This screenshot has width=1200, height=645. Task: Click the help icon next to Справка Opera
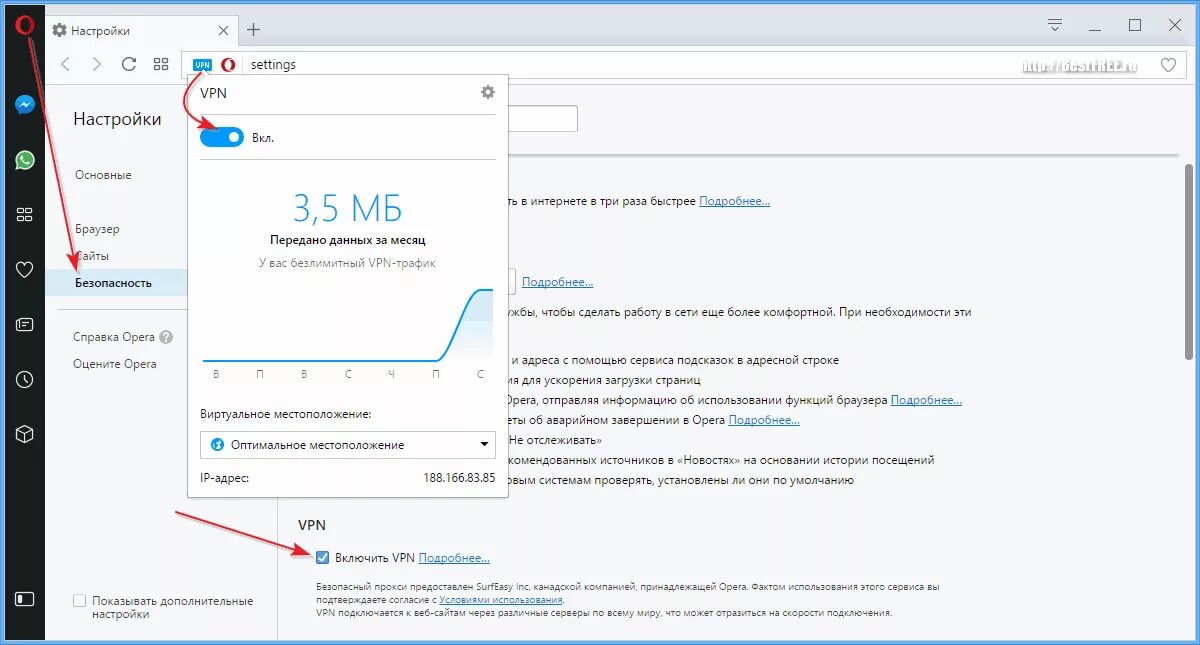point(166,337)
